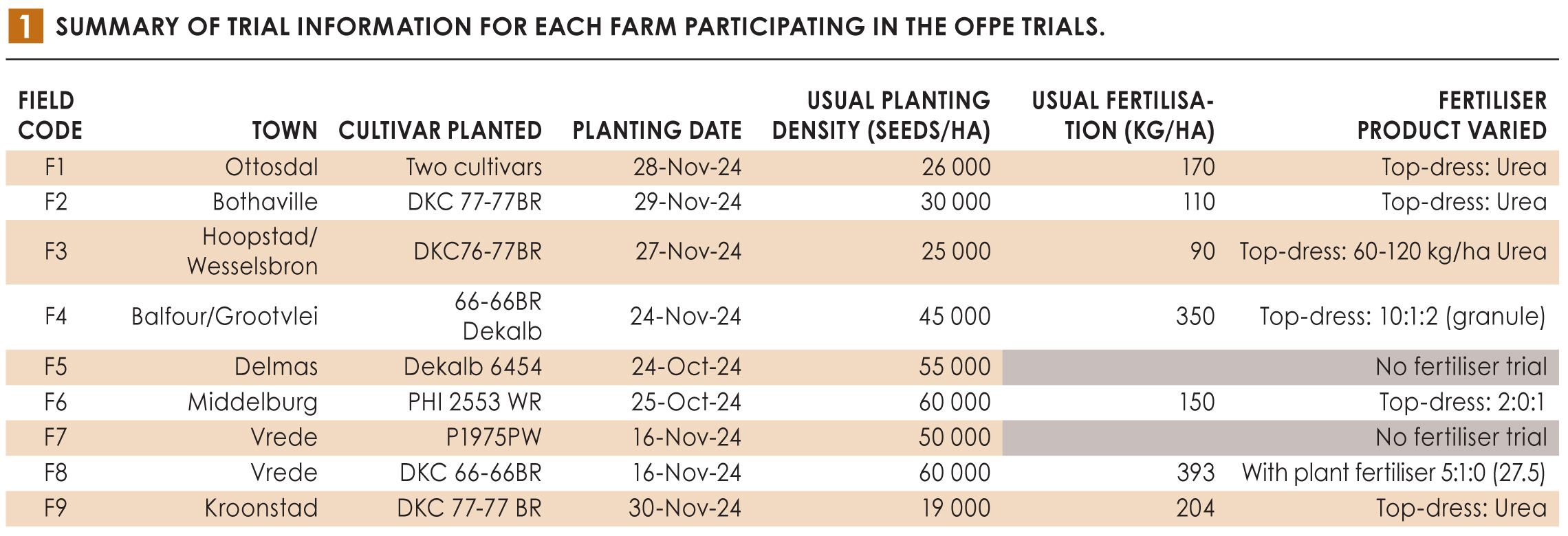The width and height of the screenshot is (1568, 536).
Task: Select the TOWN column header
Action: pos(285,131)
